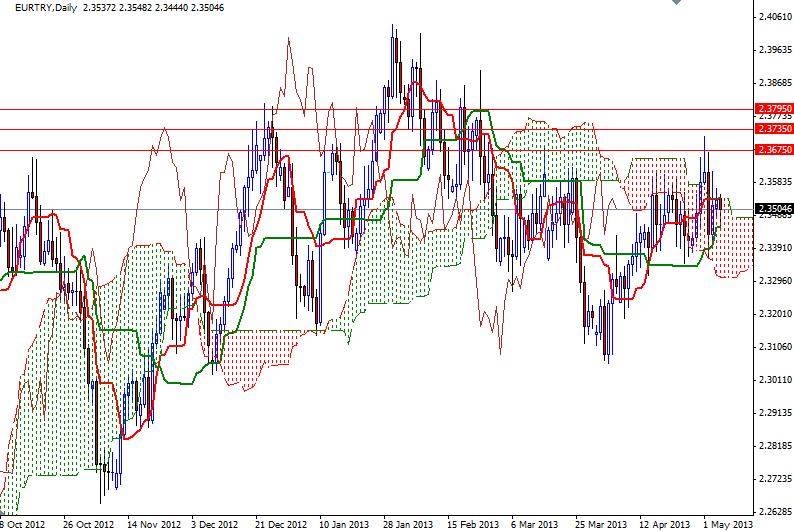Click price scale value 2.30110
The width and height of the screenshot is (794, 532).
point(775,380)
